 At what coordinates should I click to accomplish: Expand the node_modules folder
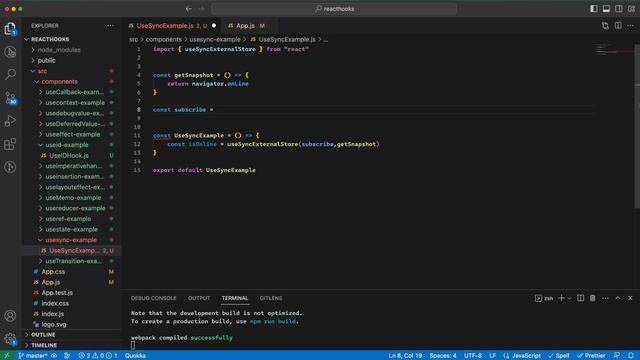71,50
